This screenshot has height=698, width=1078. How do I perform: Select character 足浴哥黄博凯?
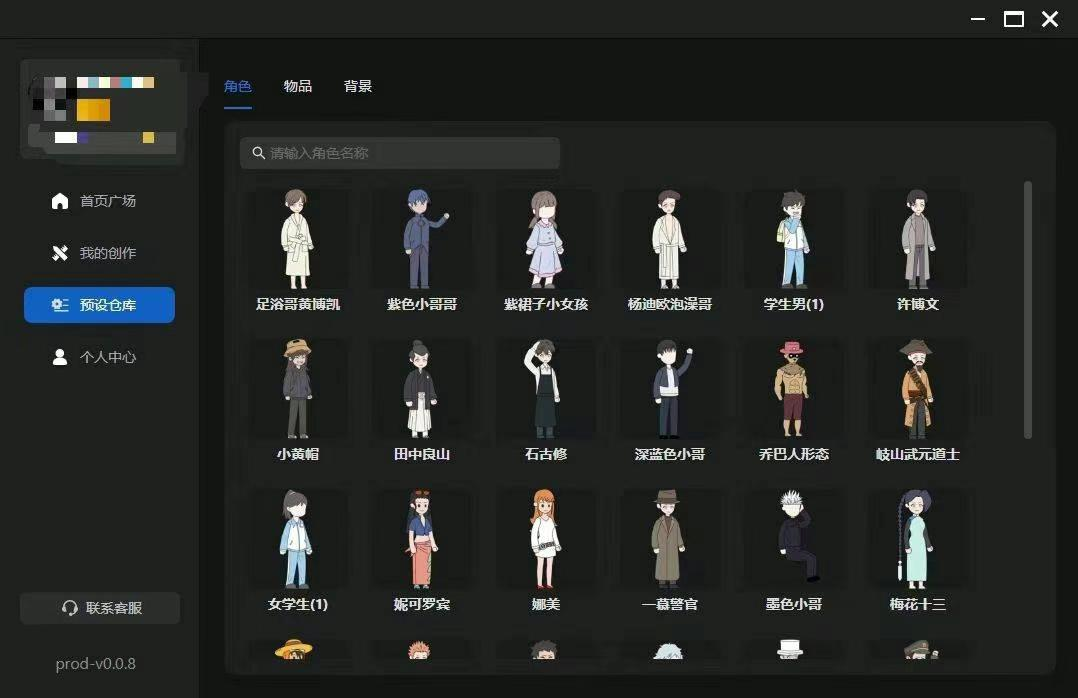click(x=298, y=250)
